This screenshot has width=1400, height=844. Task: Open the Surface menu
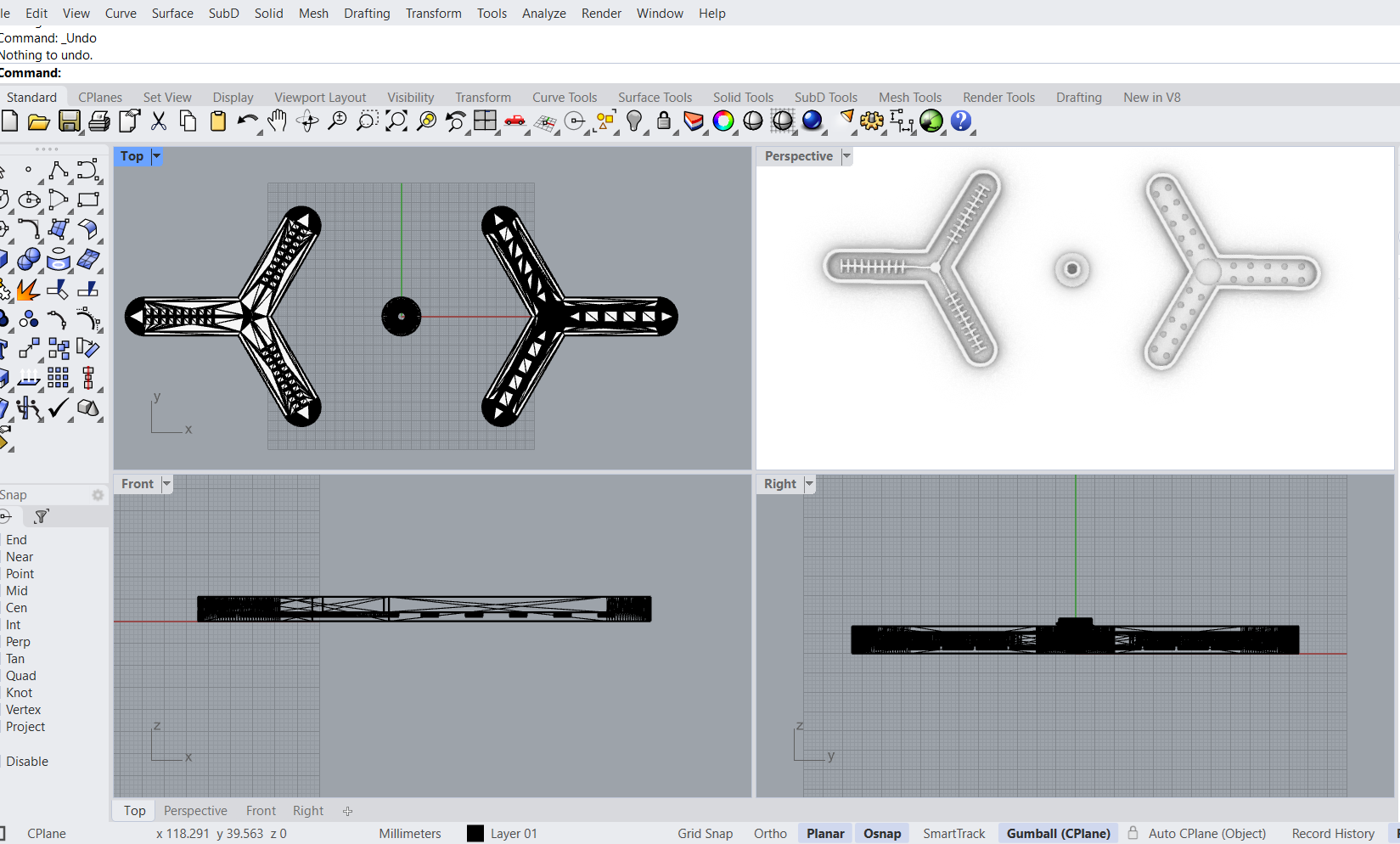pos(172,14)
